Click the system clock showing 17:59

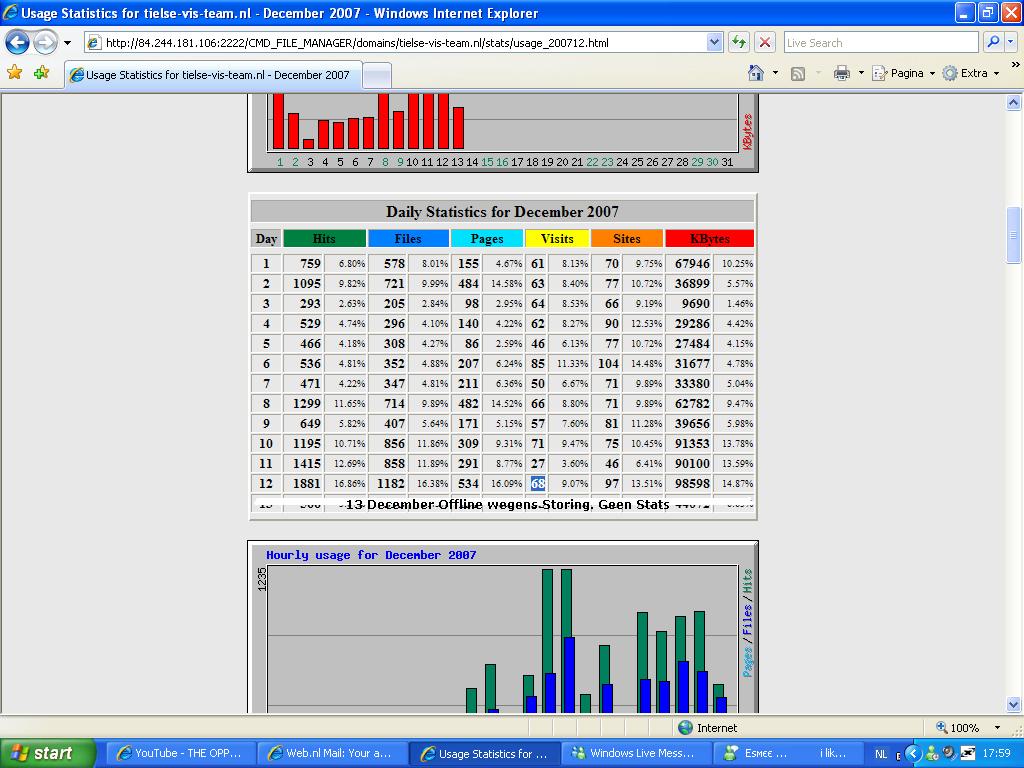coord(996,754)
